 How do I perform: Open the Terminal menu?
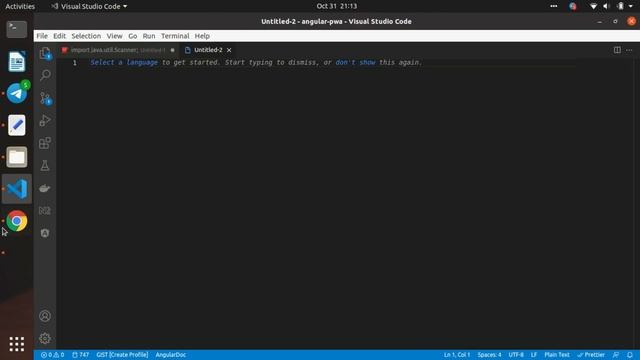click(175, 36)
